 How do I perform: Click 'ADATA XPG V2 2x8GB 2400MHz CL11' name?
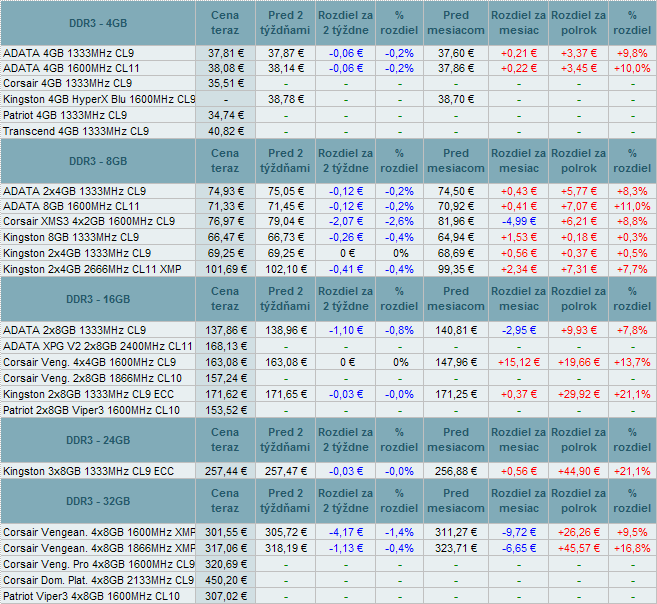[98, 346]
